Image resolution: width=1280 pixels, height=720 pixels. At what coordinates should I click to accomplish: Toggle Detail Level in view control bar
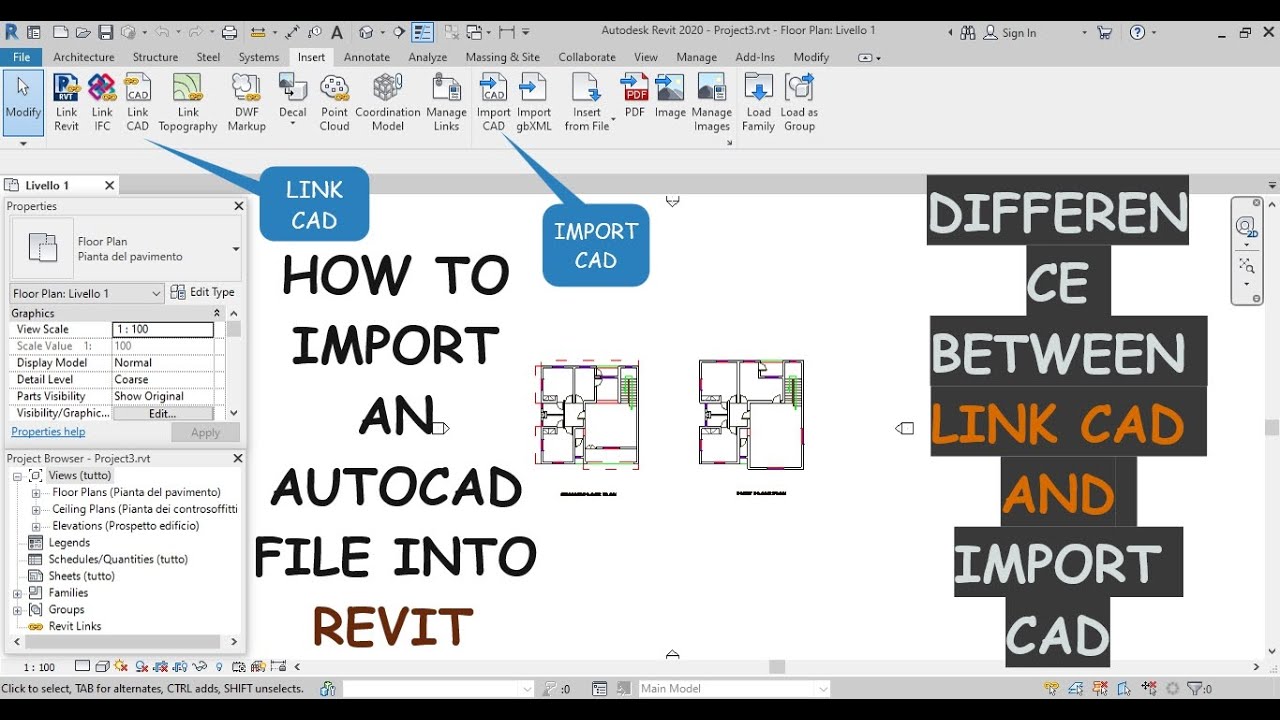pyautogui.click(x=82, y=666)
